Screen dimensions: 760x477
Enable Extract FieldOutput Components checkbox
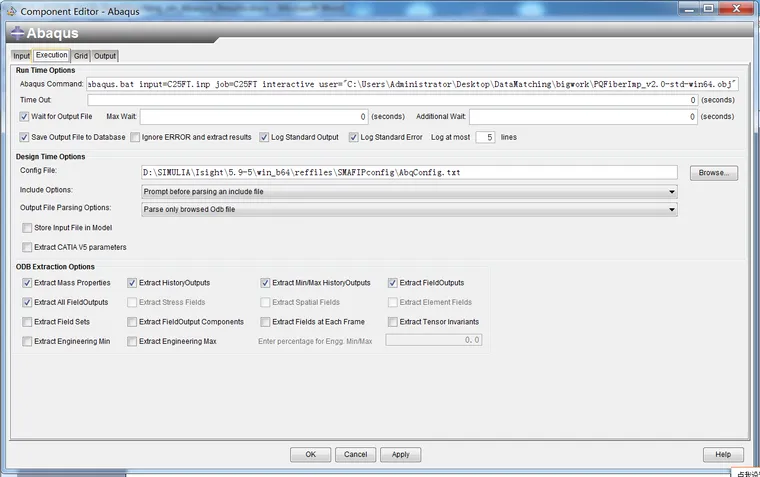pos(132,322)
